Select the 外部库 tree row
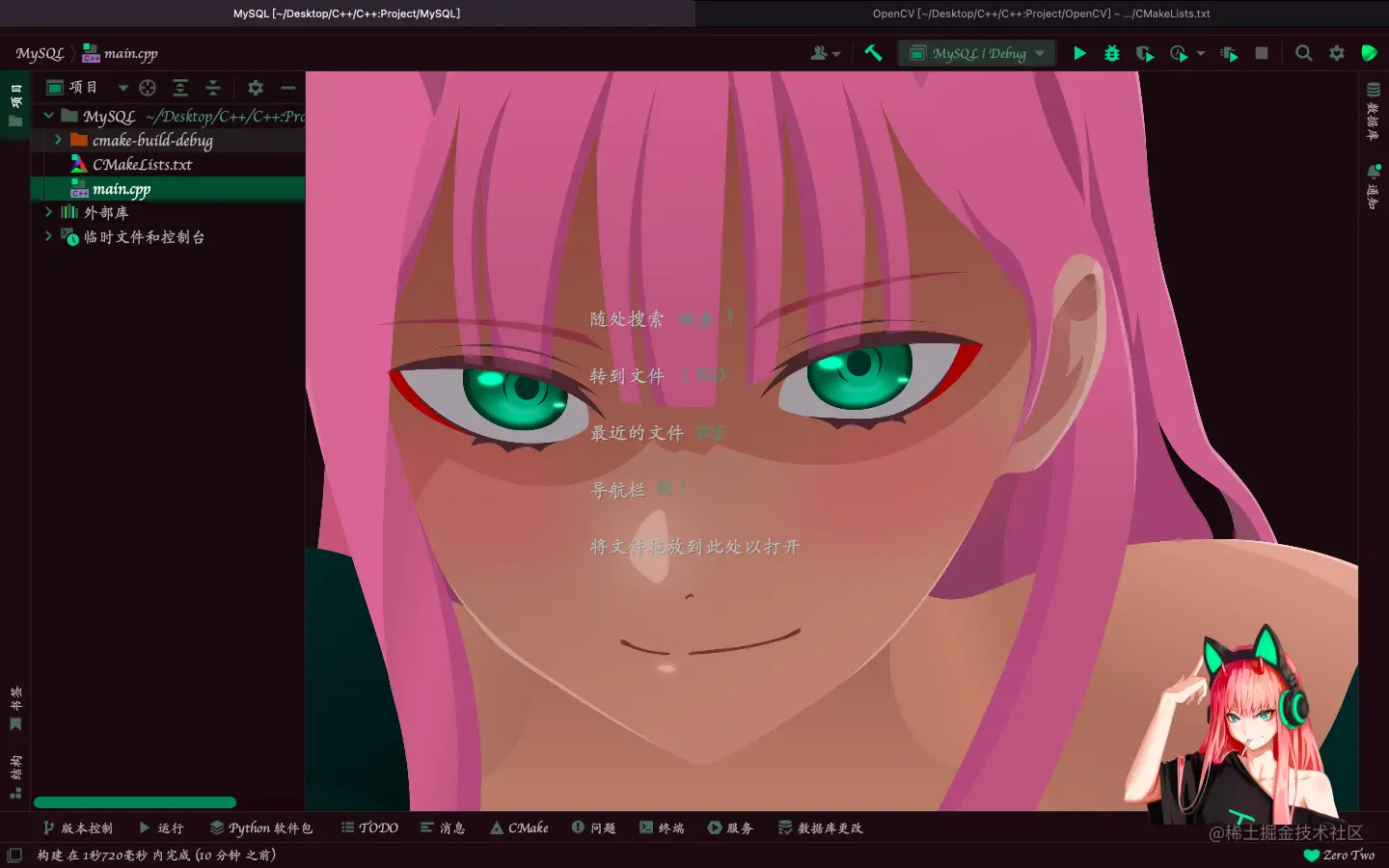 pos(168,212)
